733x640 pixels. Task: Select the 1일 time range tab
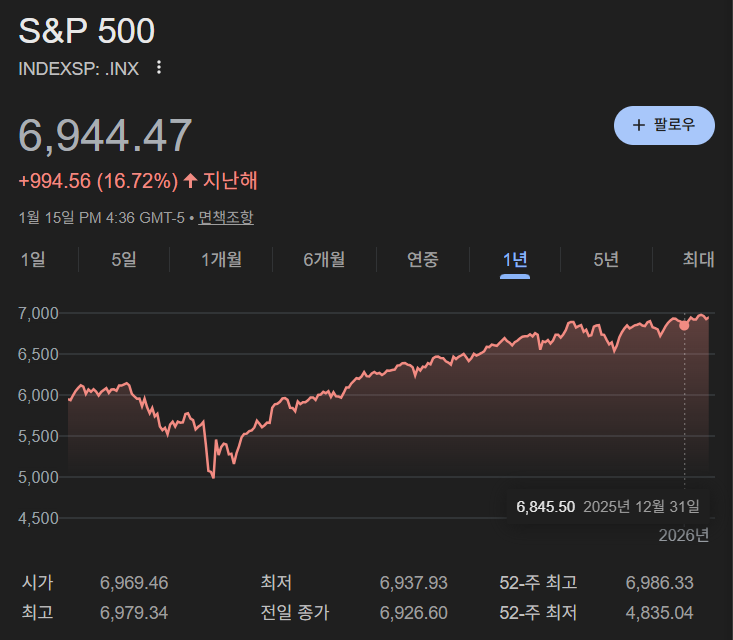(x=33, y=260)
